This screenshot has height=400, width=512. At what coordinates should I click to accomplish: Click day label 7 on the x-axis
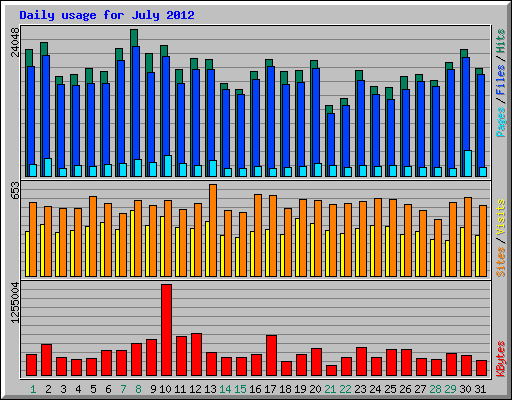123,389
